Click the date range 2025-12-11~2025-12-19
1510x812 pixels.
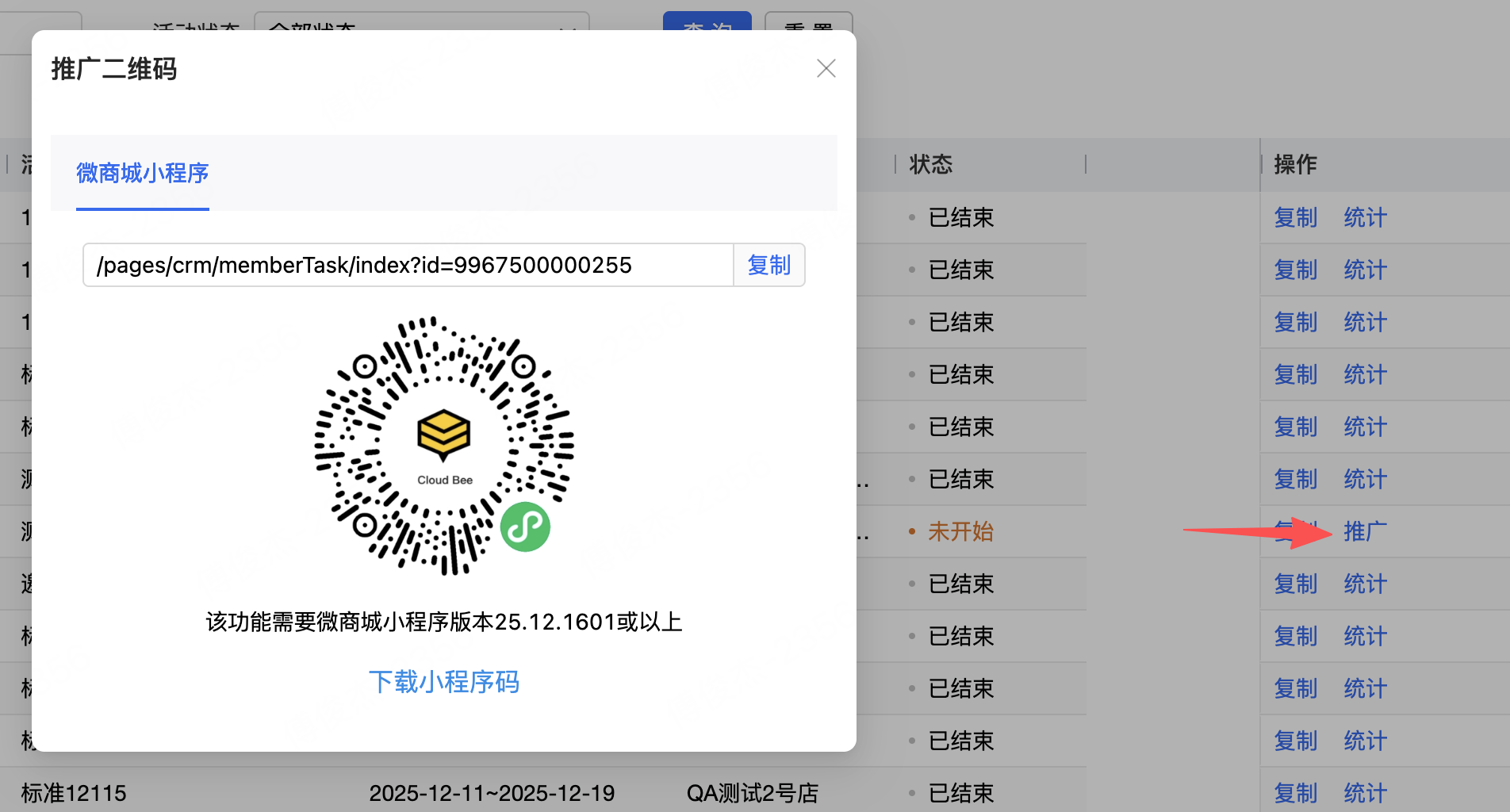pyautogui.click(x=492, y=793)
